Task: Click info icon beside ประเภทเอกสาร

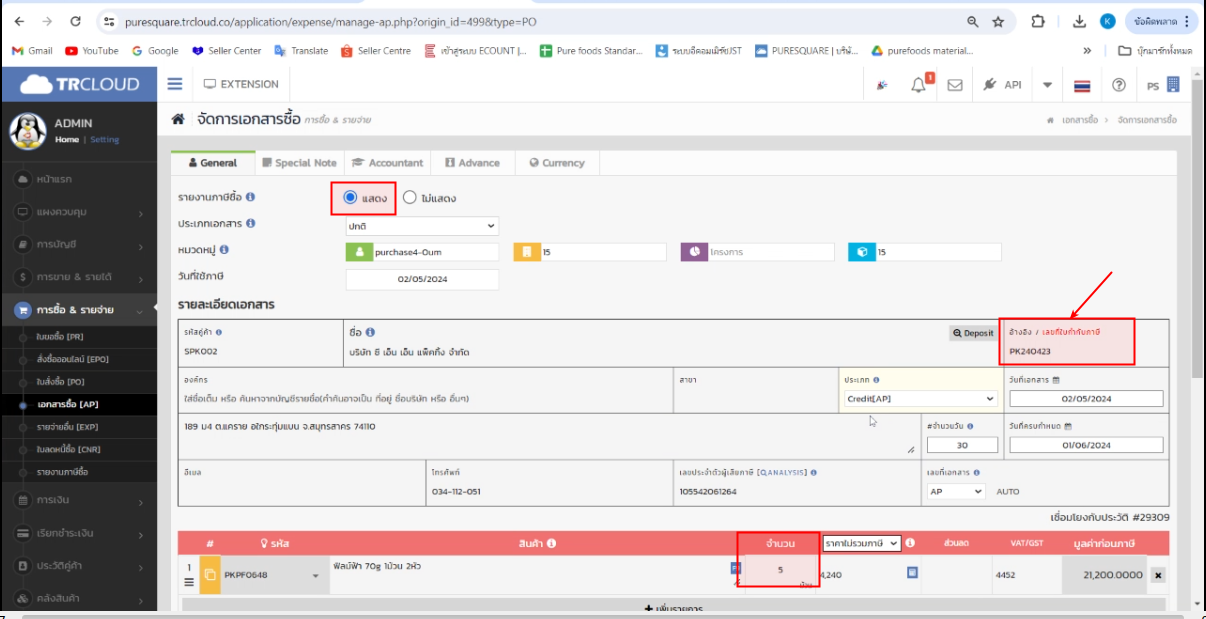Action: [x=250, y=223]
